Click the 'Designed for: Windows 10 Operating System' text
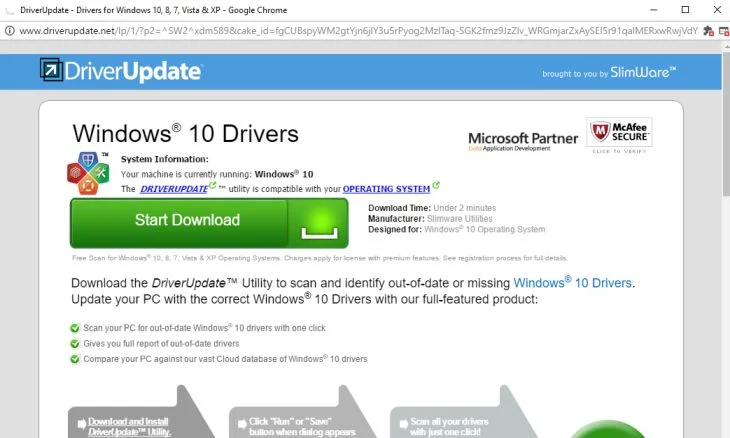 pyautogui.click(x=456, y=229)
